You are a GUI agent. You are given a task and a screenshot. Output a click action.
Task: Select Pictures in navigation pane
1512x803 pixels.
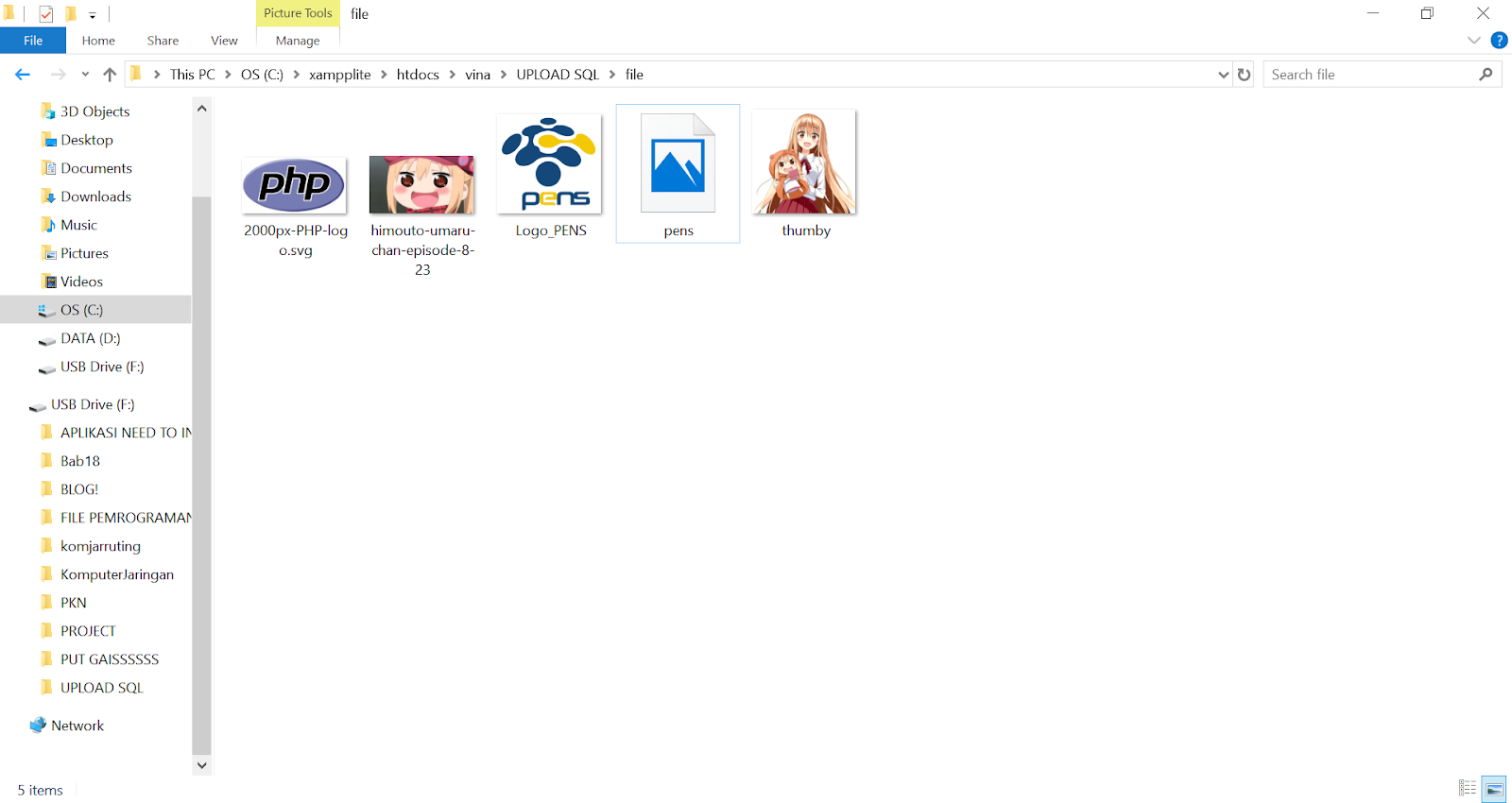(85, 253)
